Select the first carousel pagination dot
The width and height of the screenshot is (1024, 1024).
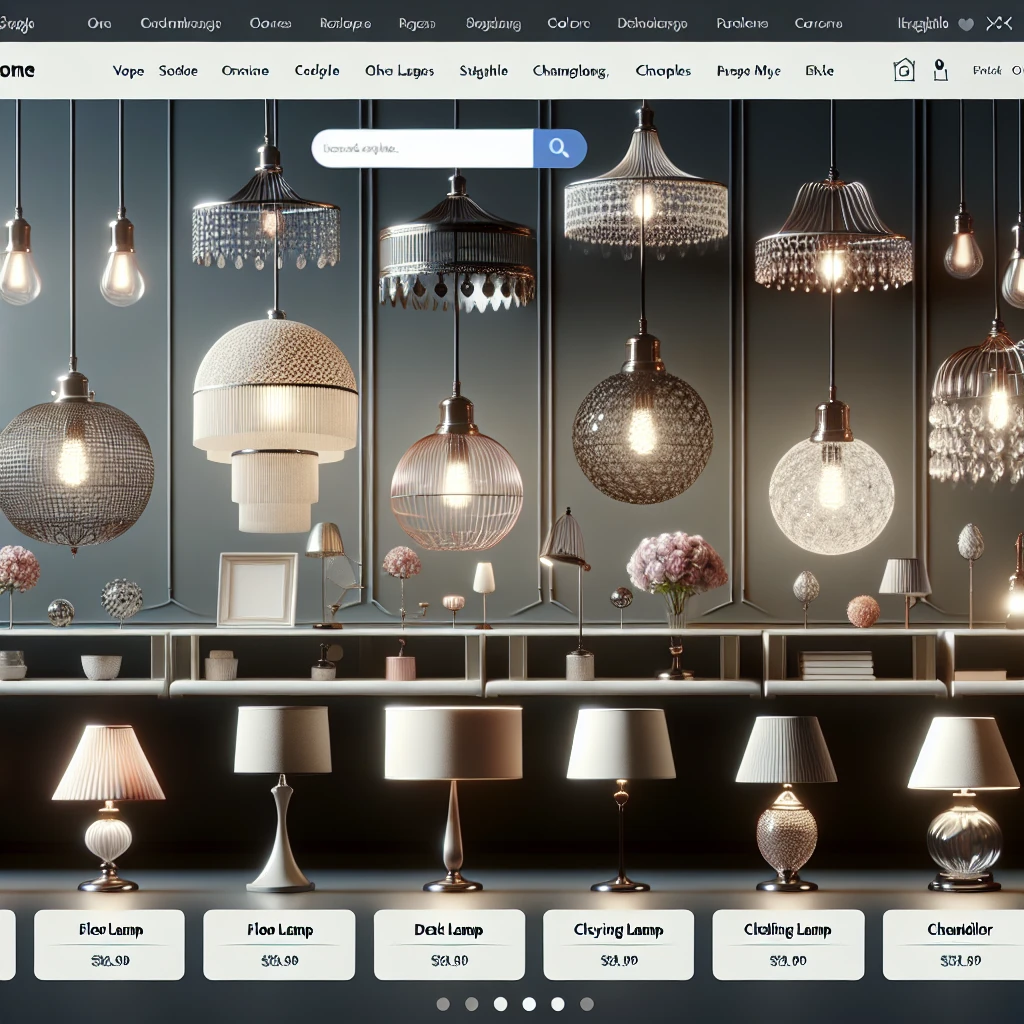click(x=443, y=1004)
